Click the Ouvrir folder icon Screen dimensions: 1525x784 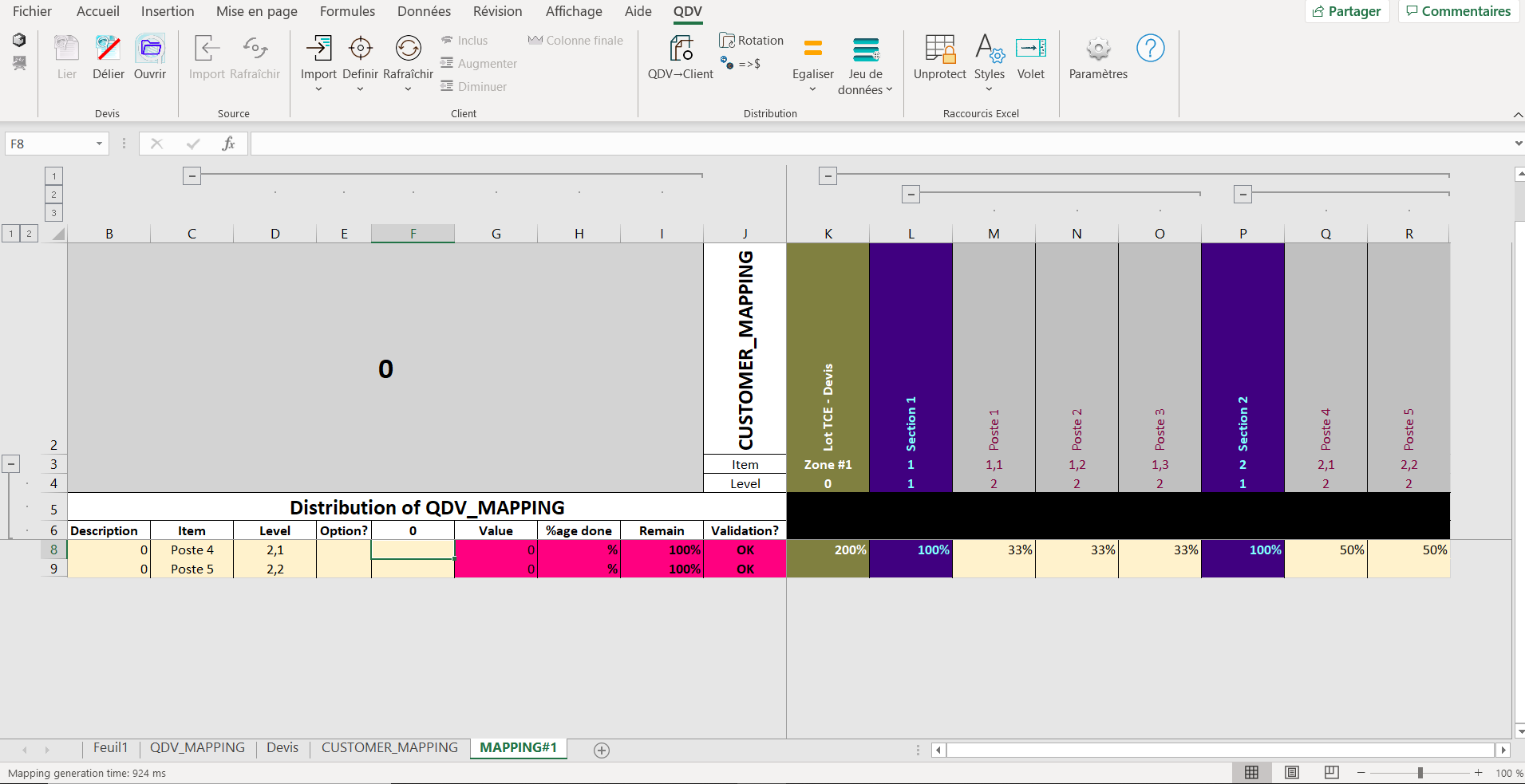click(x=150, y=49)
